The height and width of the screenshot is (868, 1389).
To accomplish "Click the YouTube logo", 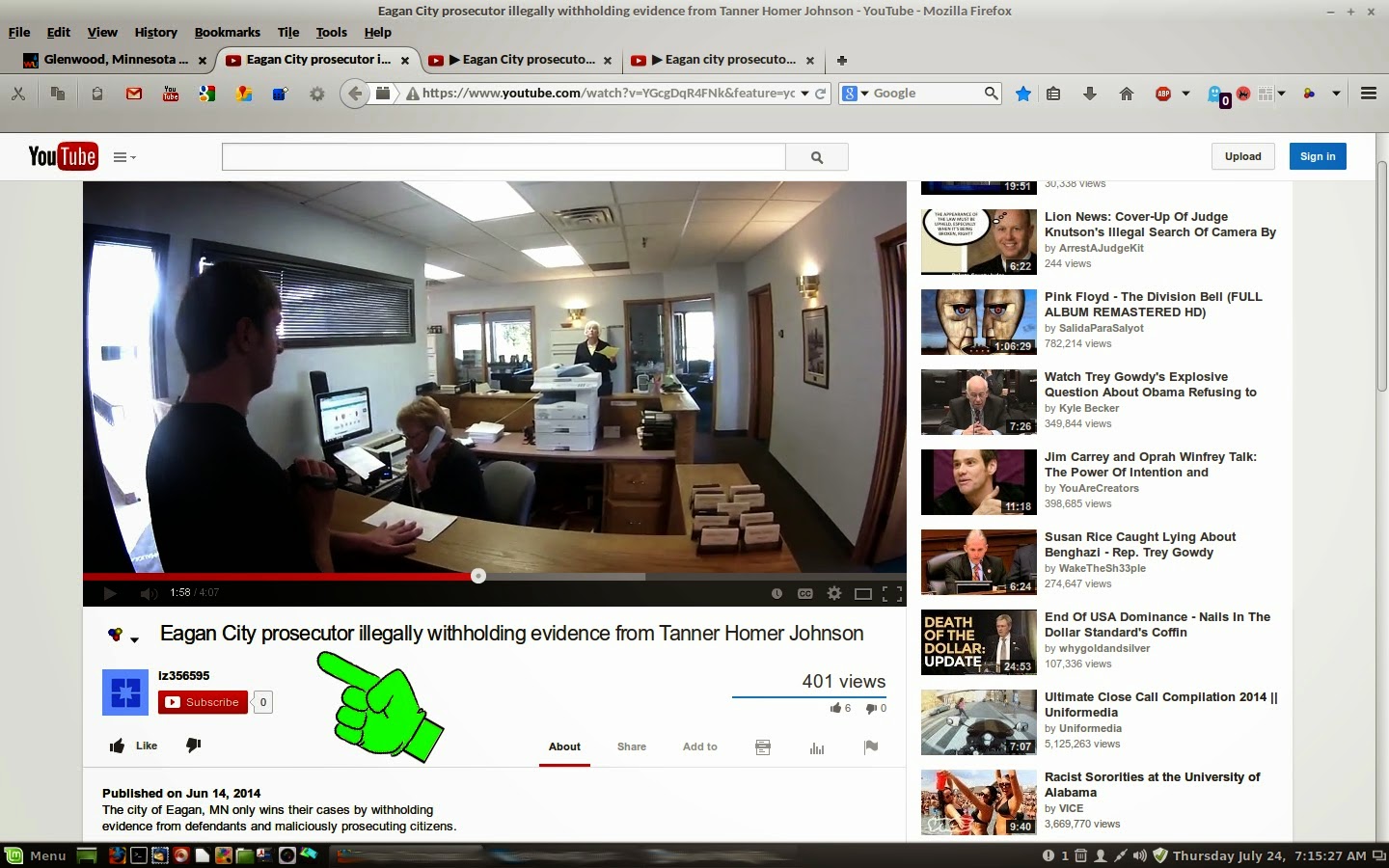I will pos(63,156).
